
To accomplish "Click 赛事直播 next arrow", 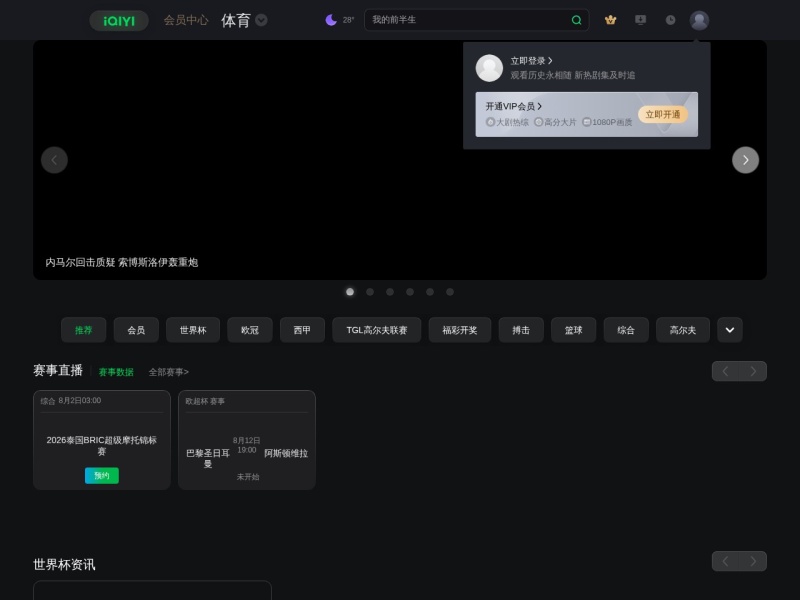I will 753,371.
